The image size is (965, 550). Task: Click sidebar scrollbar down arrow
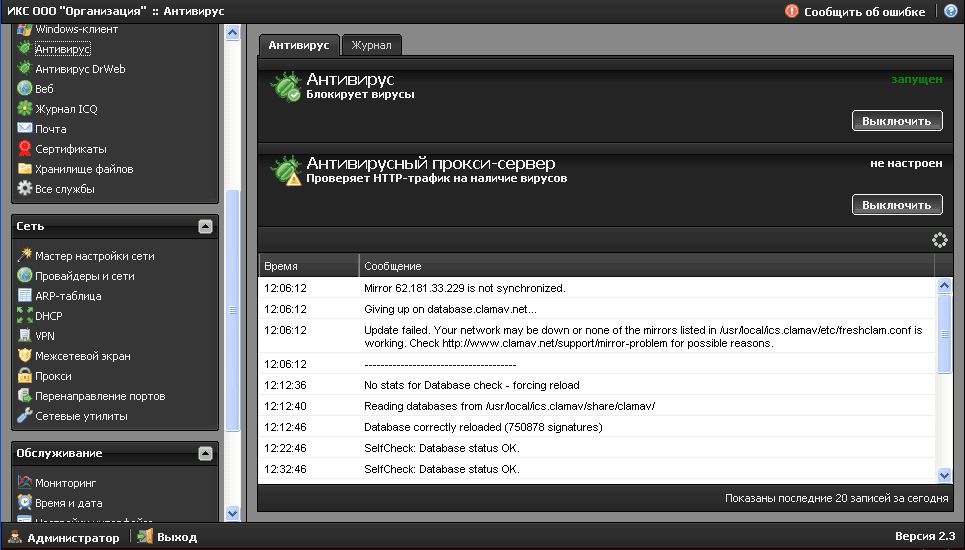pos(233,512)
